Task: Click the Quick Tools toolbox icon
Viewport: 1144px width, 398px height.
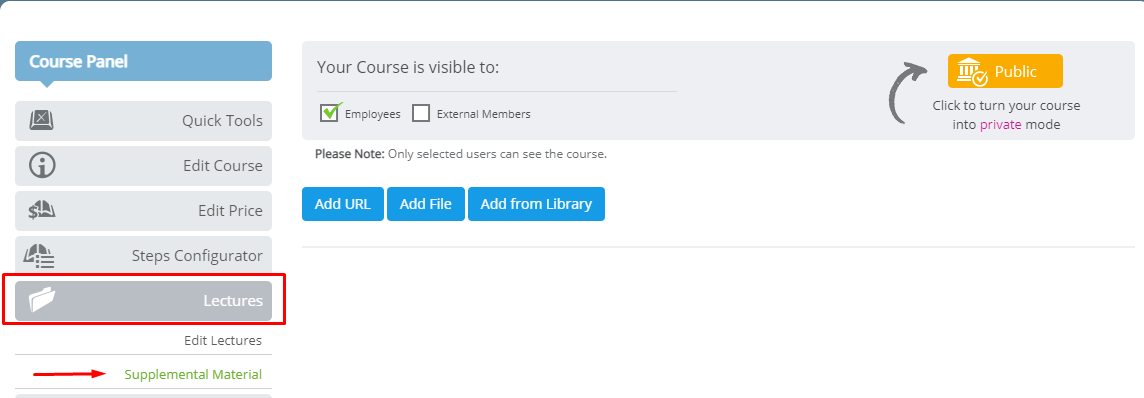Action: coord(42,120)
